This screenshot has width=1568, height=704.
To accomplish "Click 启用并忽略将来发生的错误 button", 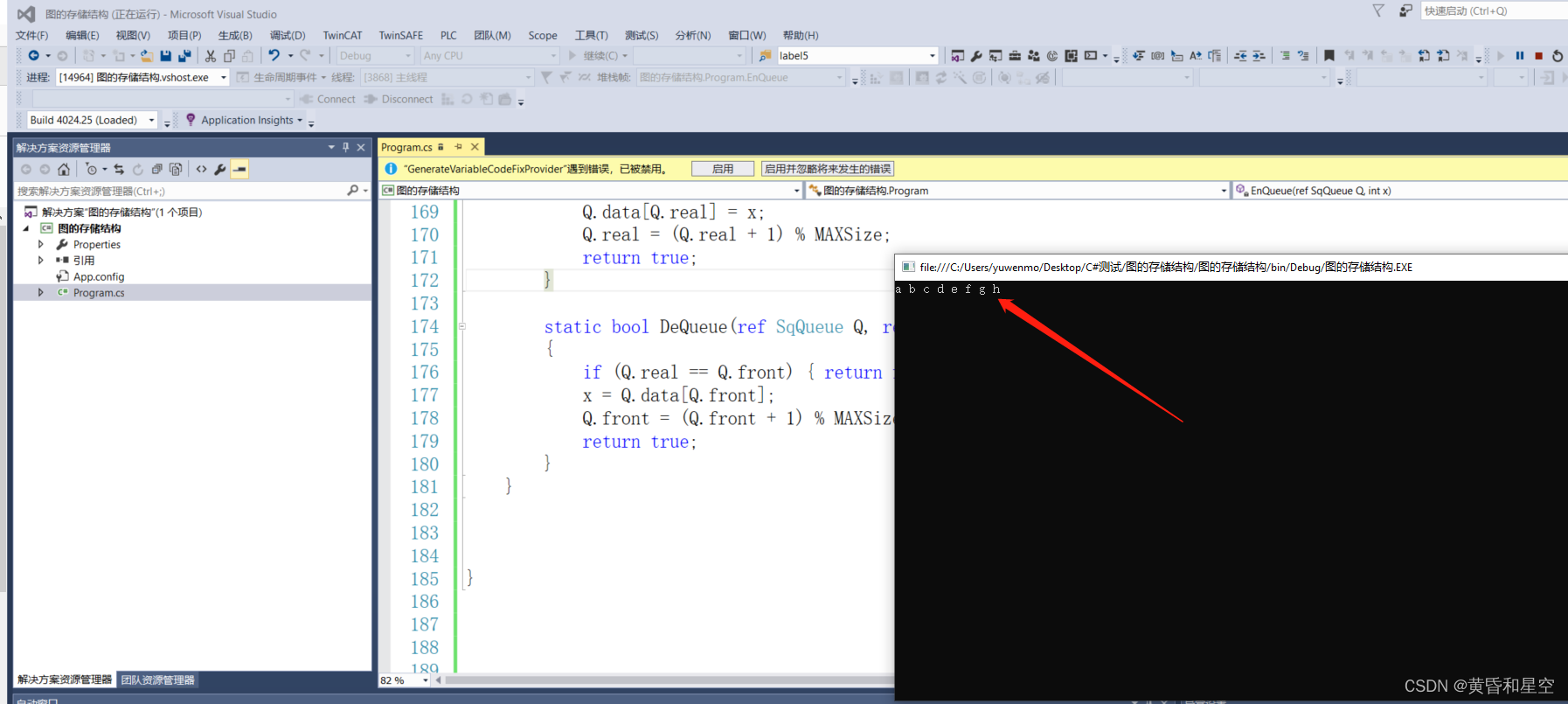I will (x=828, y=169).
